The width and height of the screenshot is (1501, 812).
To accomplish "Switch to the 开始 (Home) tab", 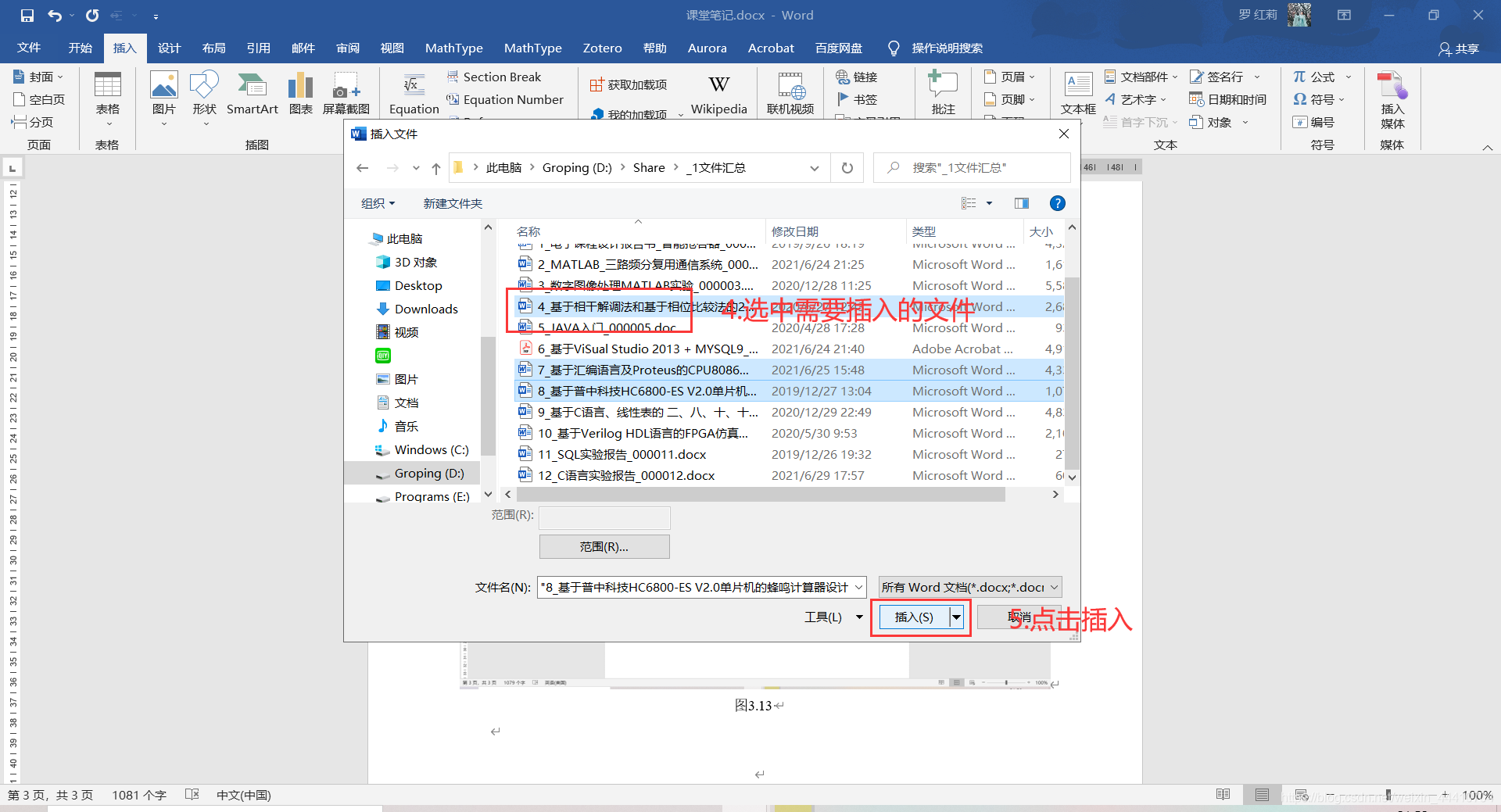I will click(x=81, y=48).
